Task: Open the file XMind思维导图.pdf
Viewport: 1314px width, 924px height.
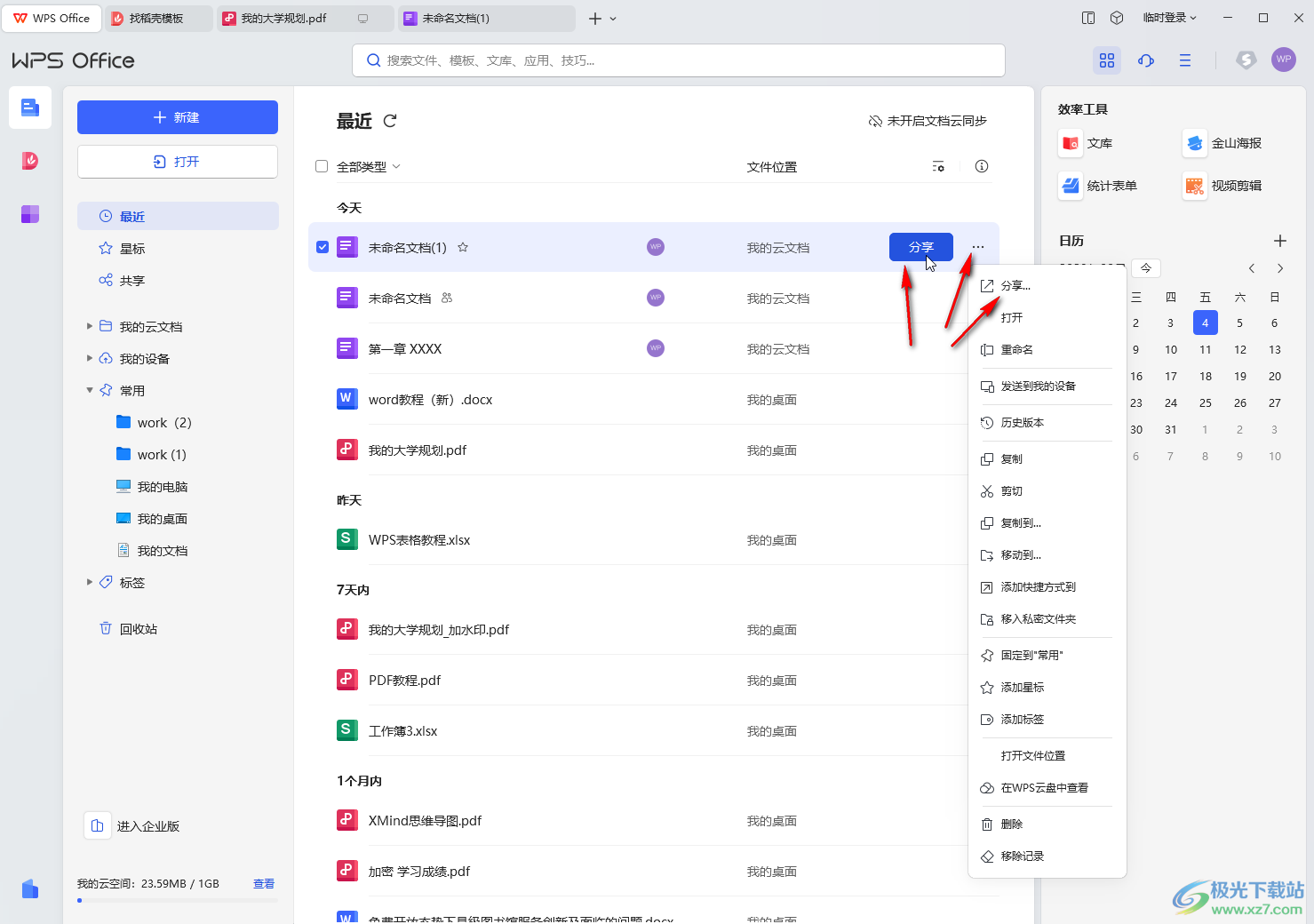Action: click(x=425, y=821)
